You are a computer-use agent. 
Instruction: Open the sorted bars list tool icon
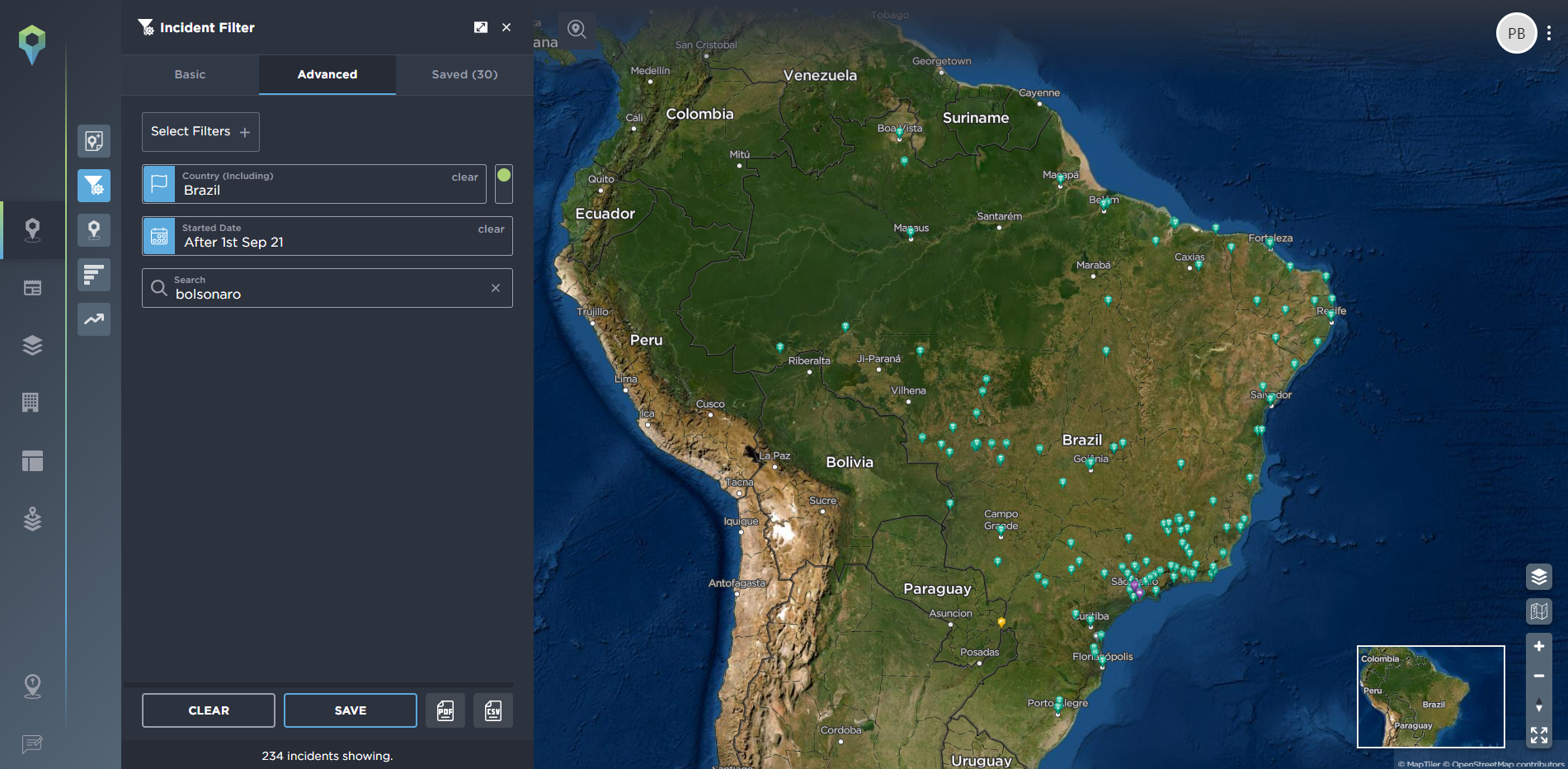pyautogui.click(x=94, y=275)
